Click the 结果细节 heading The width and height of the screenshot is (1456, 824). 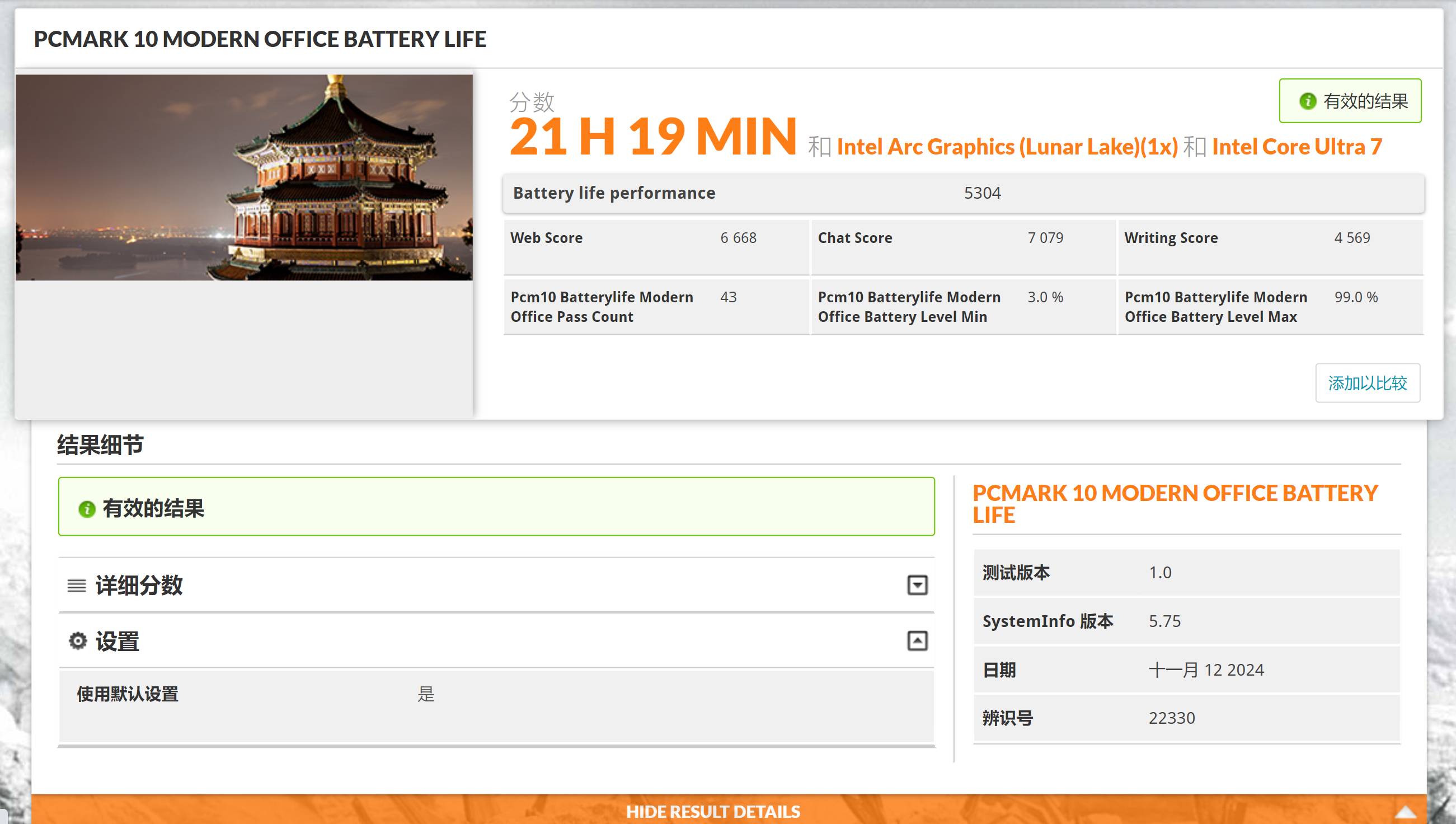point(100,445)
